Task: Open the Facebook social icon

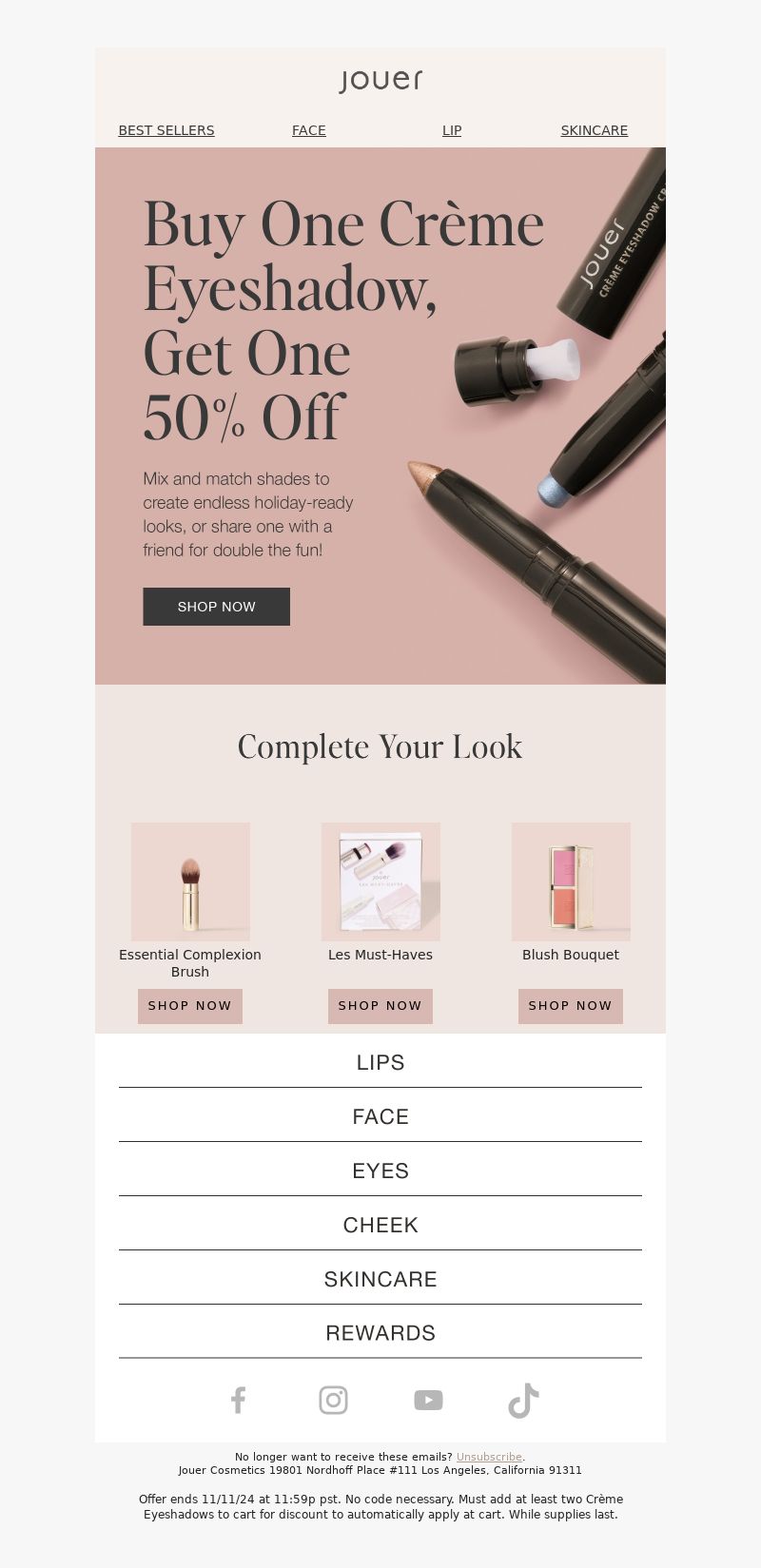Action: [x=238, y=1400]
